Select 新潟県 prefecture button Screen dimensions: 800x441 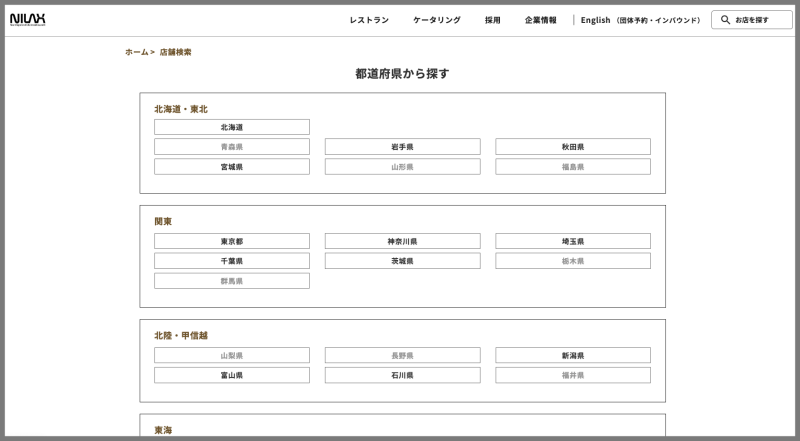click(x=573, y=355)
